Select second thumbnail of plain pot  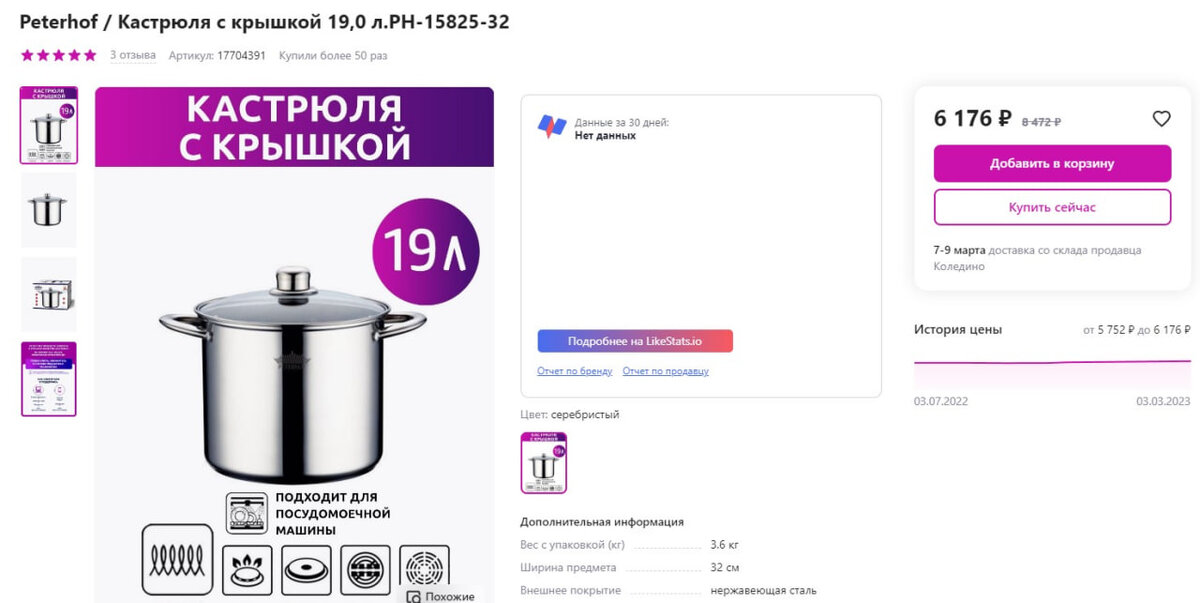[49, 210]
